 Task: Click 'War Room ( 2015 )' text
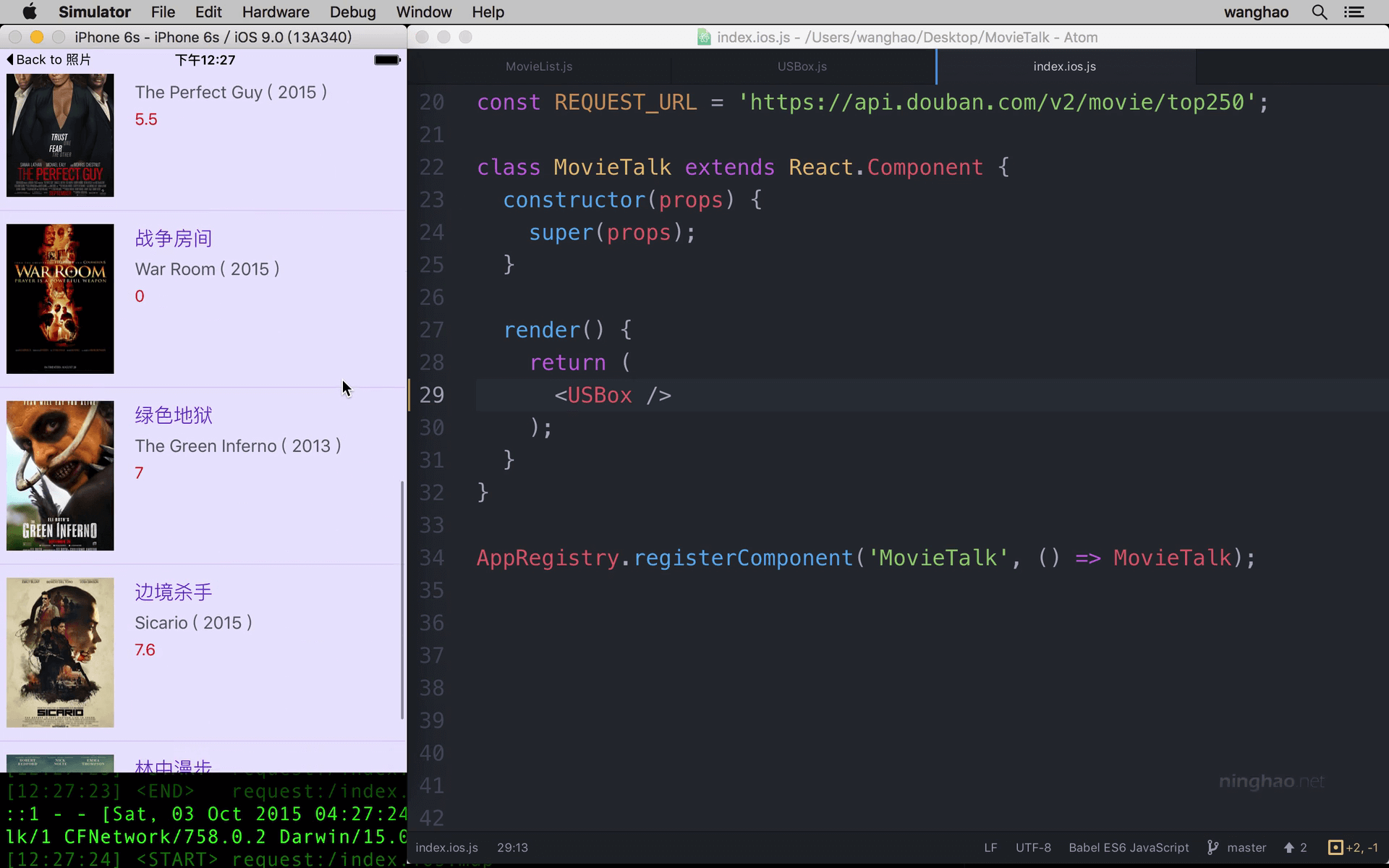point(207,269)
